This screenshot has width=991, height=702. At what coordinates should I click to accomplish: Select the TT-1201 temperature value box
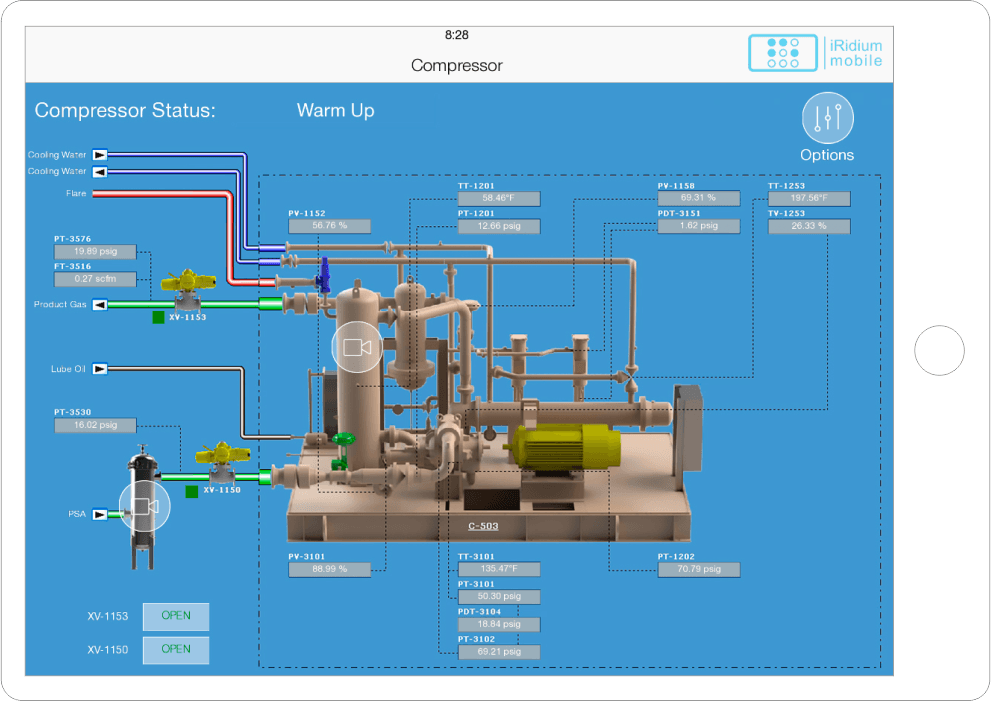[x=498, y=199]
